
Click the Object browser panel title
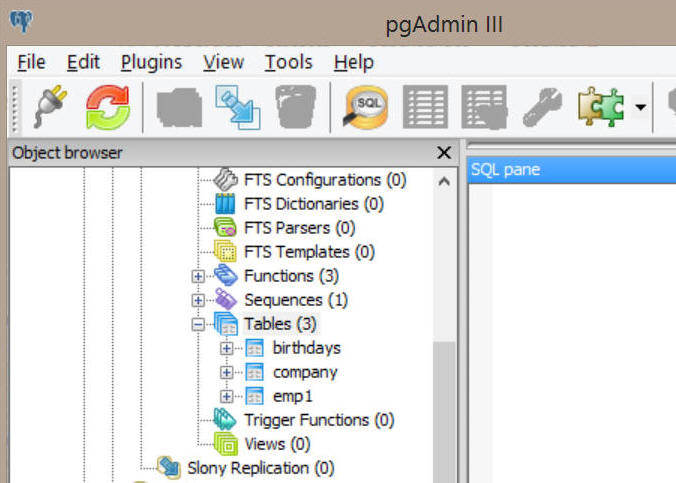(x=68, y=153)
